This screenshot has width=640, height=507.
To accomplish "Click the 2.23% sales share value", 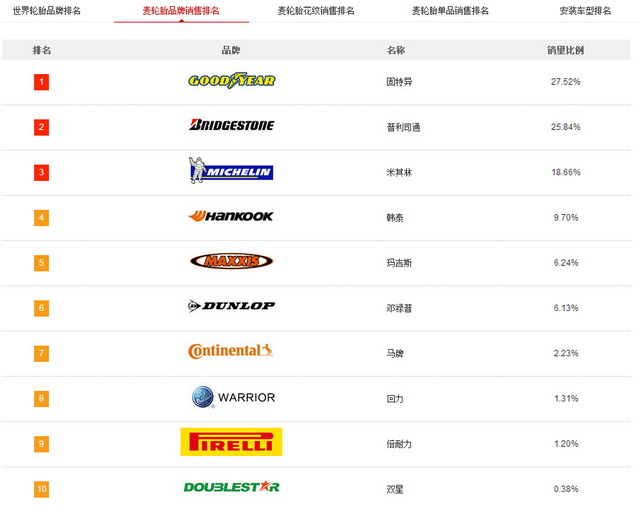I will (566, 353).
